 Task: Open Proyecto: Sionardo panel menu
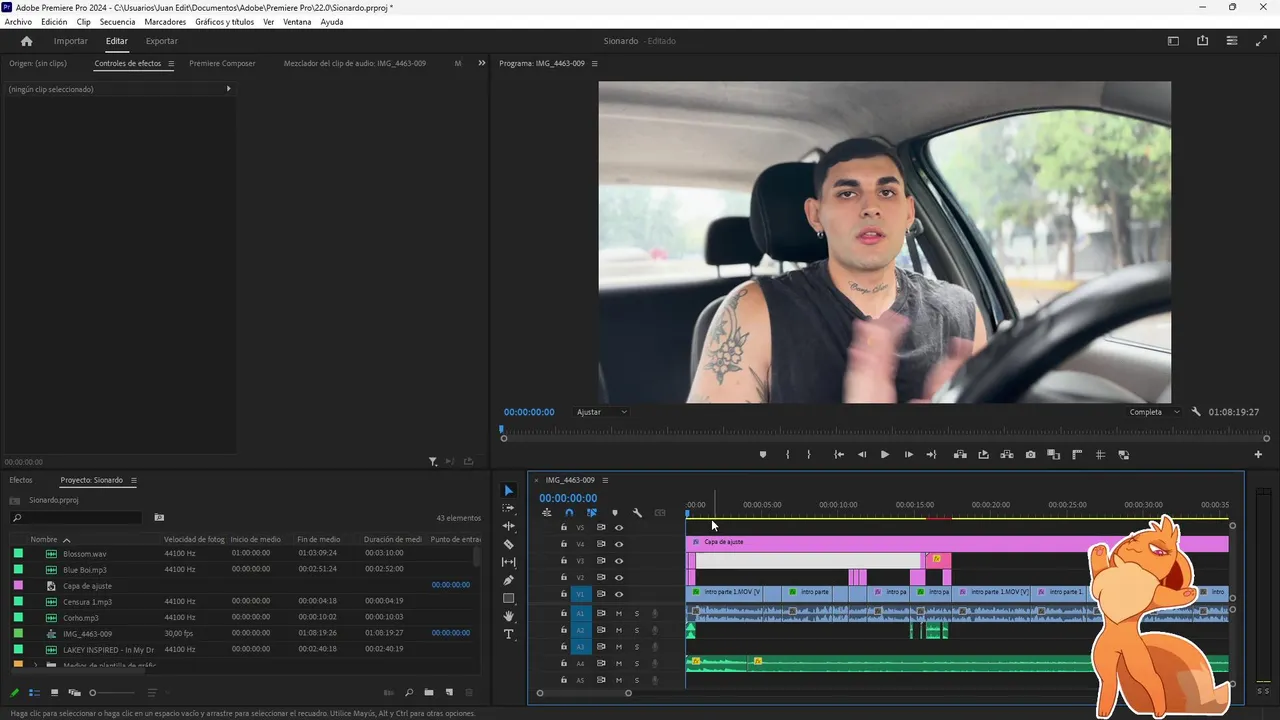click(x=133, y=480)
